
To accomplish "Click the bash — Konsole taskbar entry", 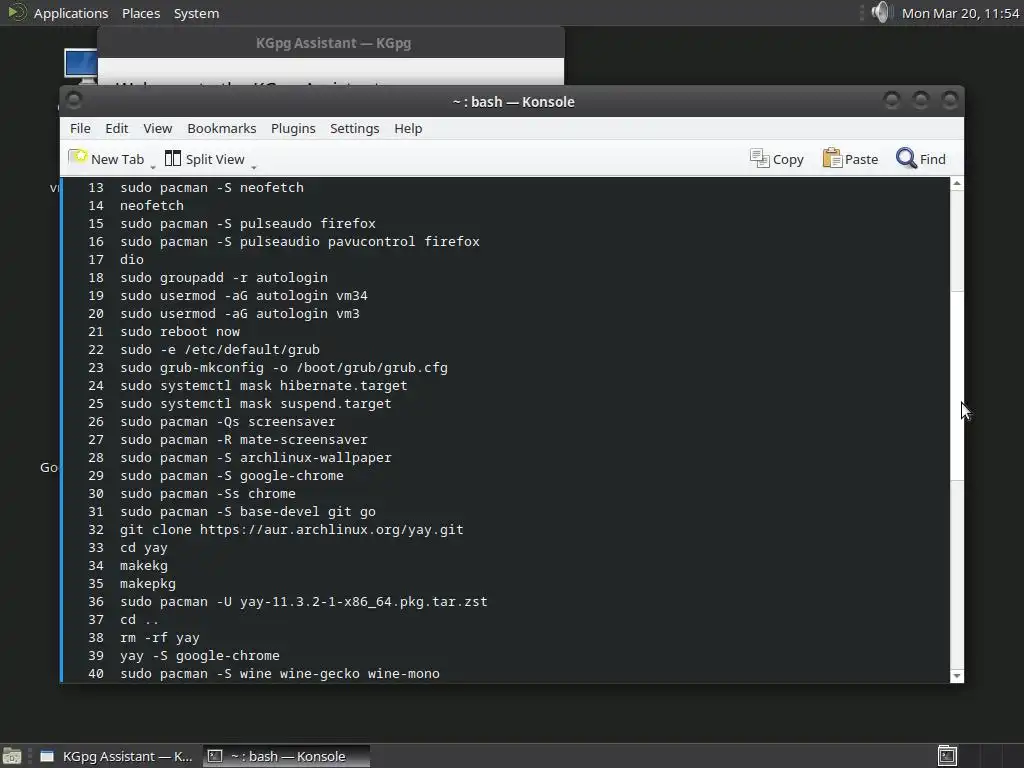I will tap(286, 756).
